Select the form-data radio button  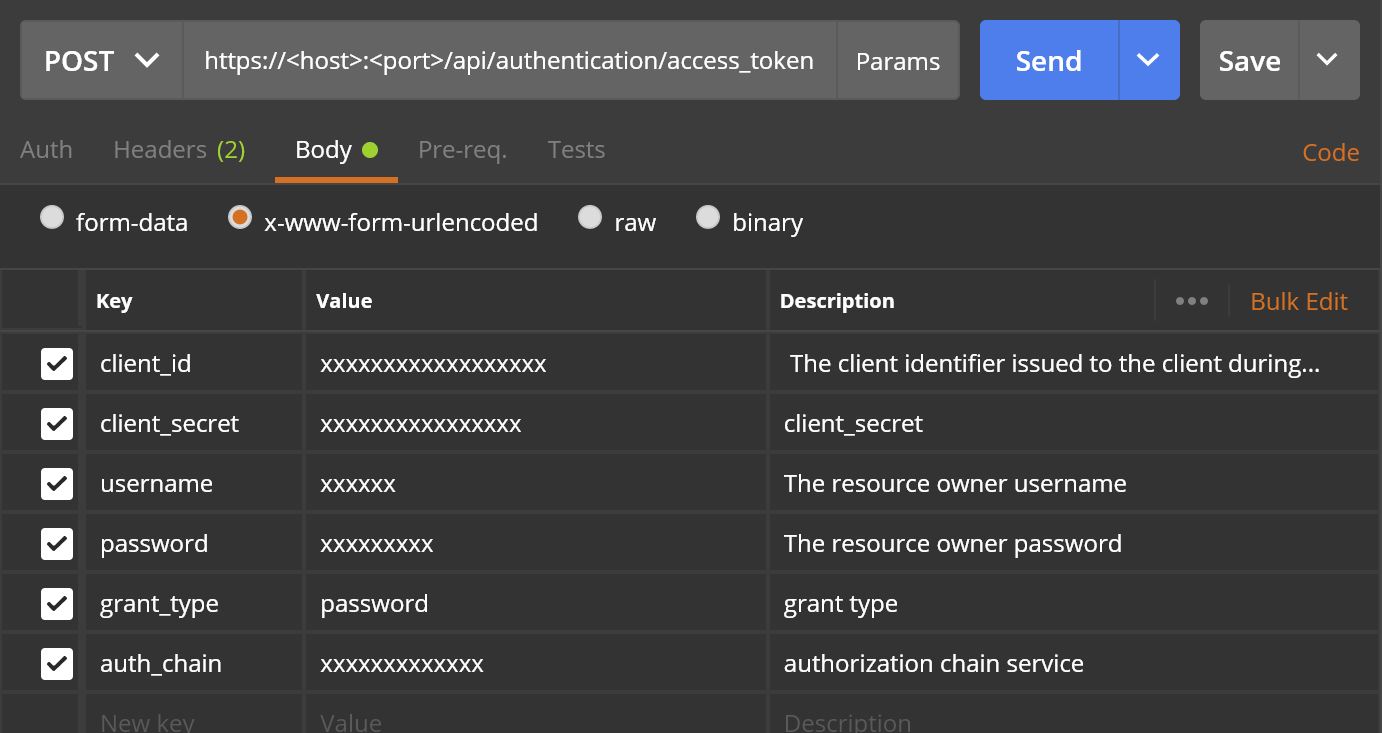(x=52, y=218)
